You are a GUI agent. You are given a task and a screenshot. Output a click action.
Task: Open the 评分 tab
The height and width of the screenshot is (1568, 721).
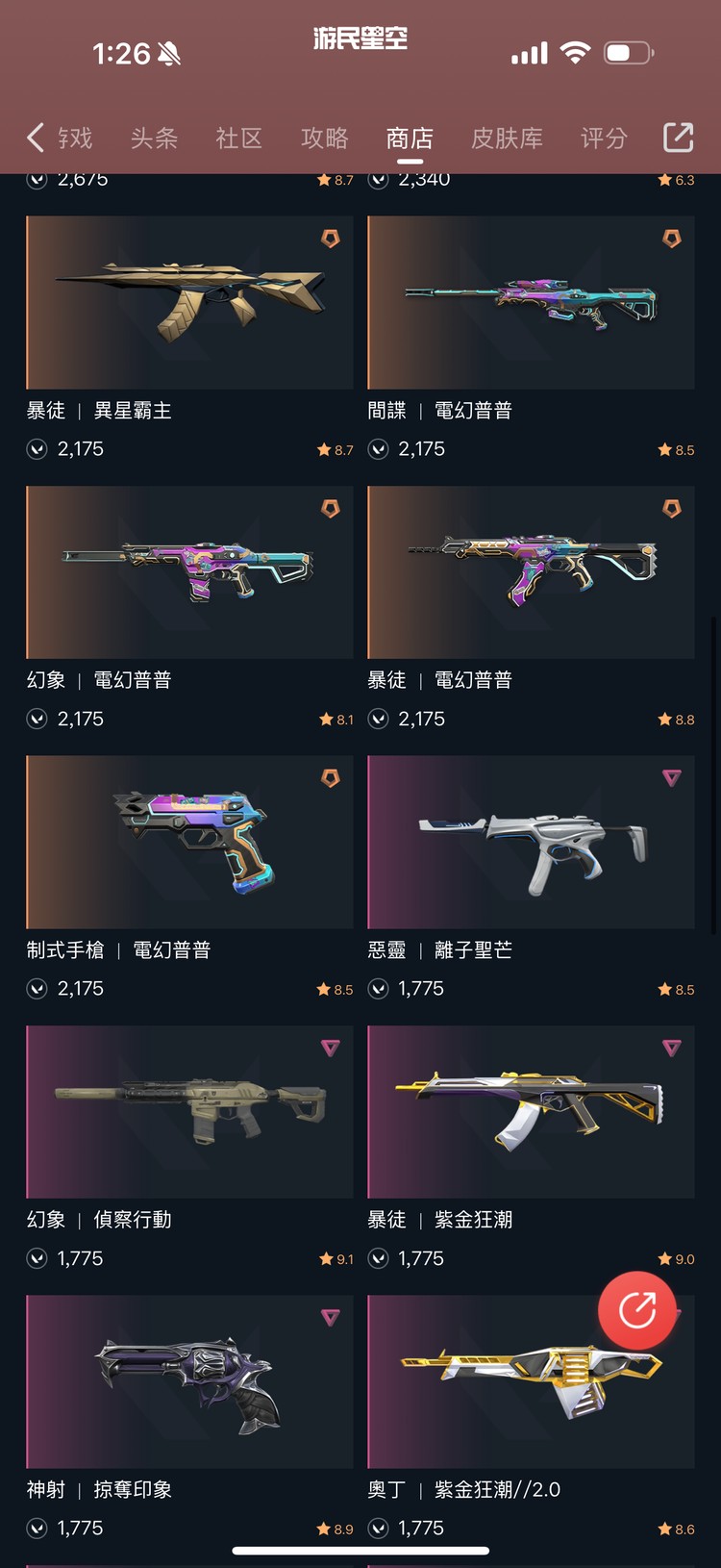(x=604, y=139)
